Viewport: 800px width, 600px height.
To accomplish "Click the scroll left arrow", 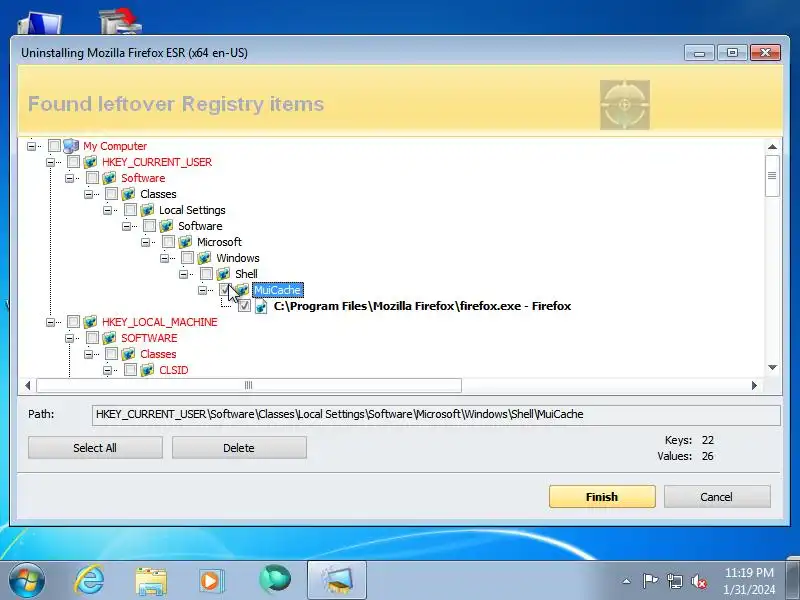I will point(28,385).
